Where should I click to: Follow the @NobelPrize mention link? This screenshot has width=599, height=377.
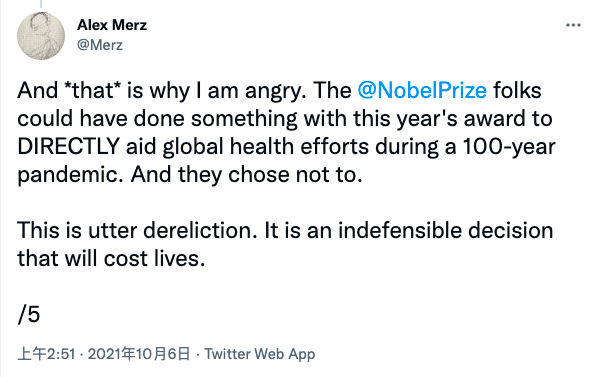[422, 91]
